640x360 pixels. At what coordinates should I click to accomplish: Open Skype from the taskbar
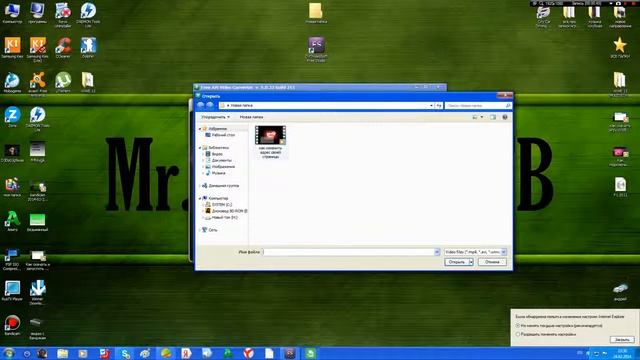pyautogui.click(x=125, y=353)
